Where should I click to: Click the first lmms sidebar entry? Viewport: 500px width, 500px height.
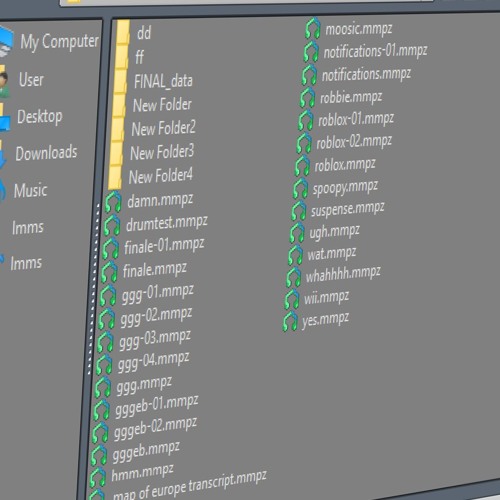pos(28,227)
